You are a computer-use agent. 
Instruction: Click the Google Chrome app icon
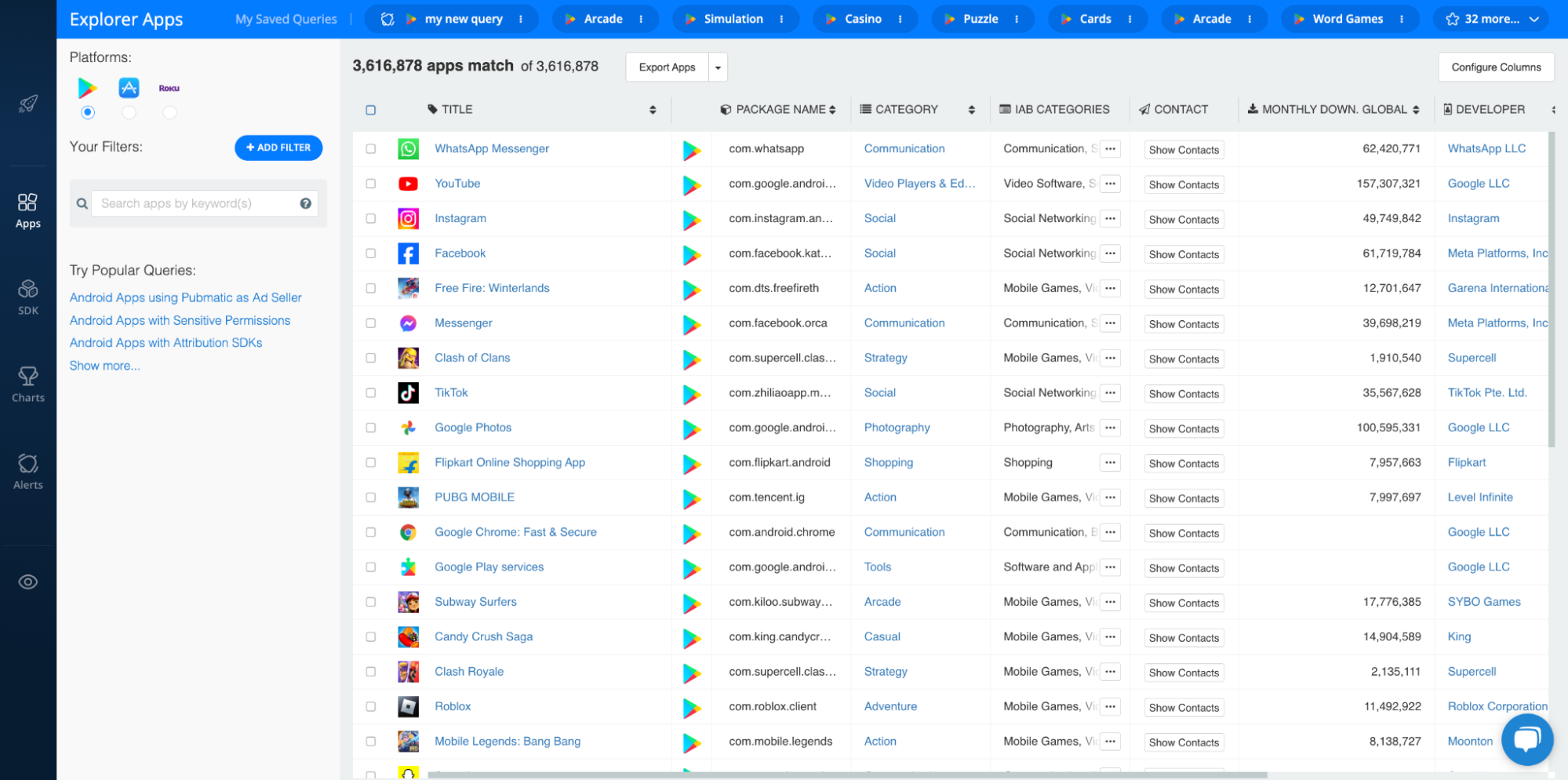point(408,533)
